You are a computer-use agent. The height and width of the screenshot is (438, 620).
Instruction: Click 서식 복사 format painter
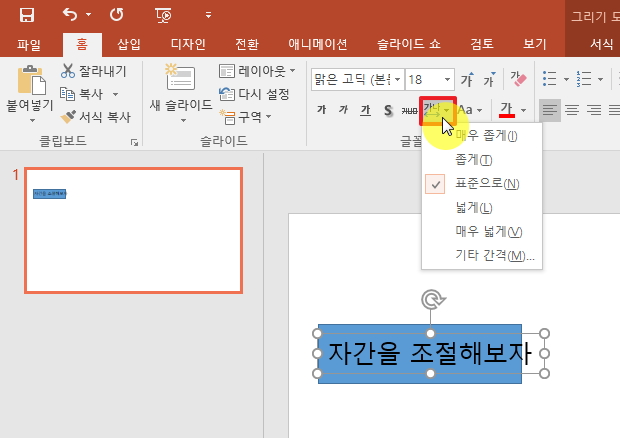(x=95, y=117)
